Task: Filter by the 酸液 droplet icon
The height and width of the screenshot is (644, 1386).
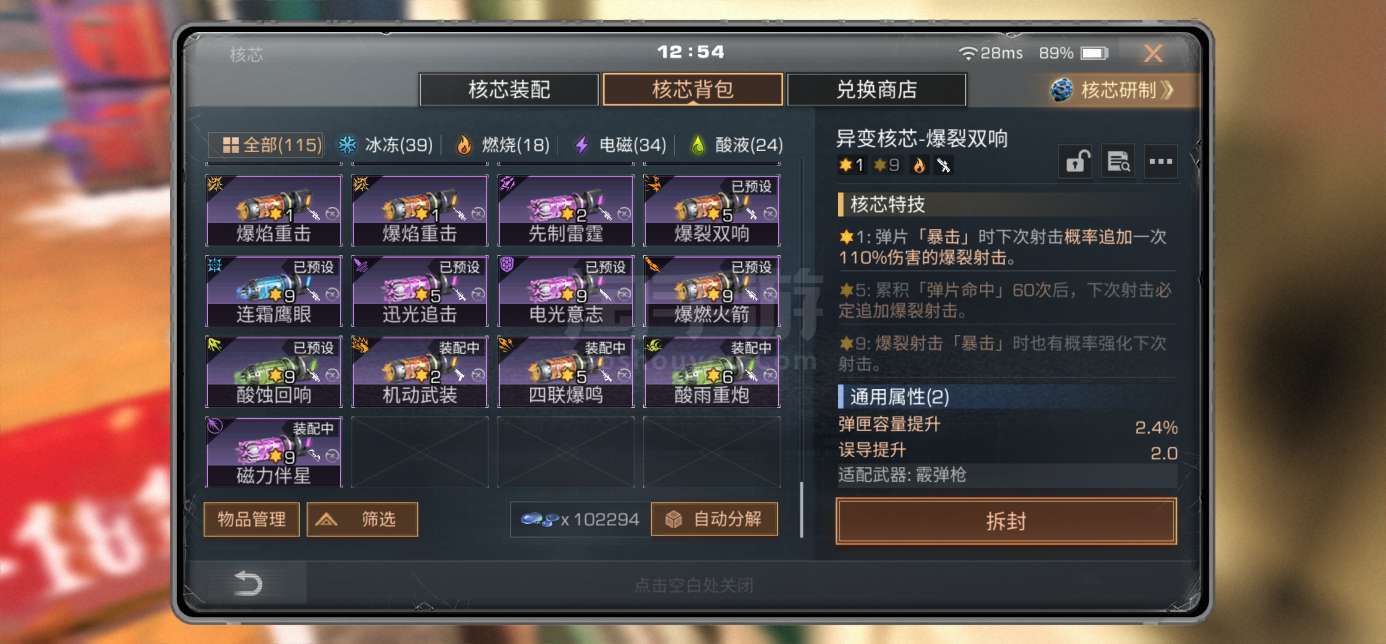Action: point(698,145)
